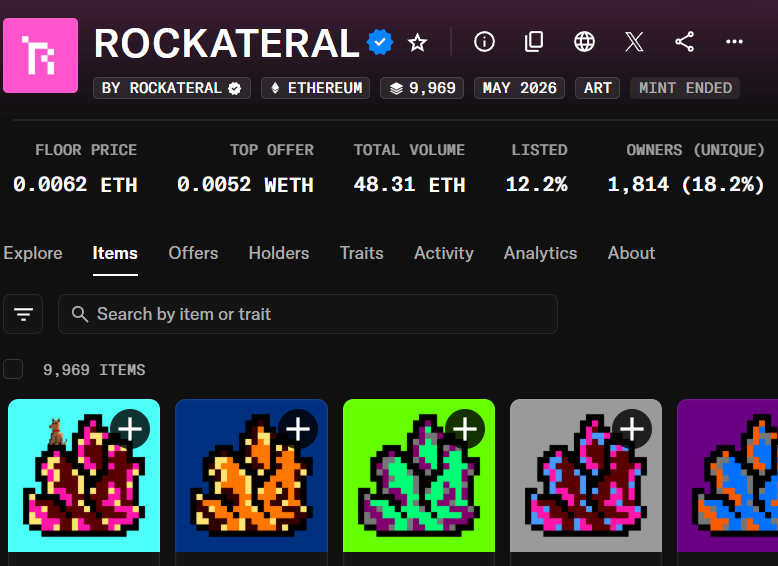Open the Traits tab

[x=362, y=253]
